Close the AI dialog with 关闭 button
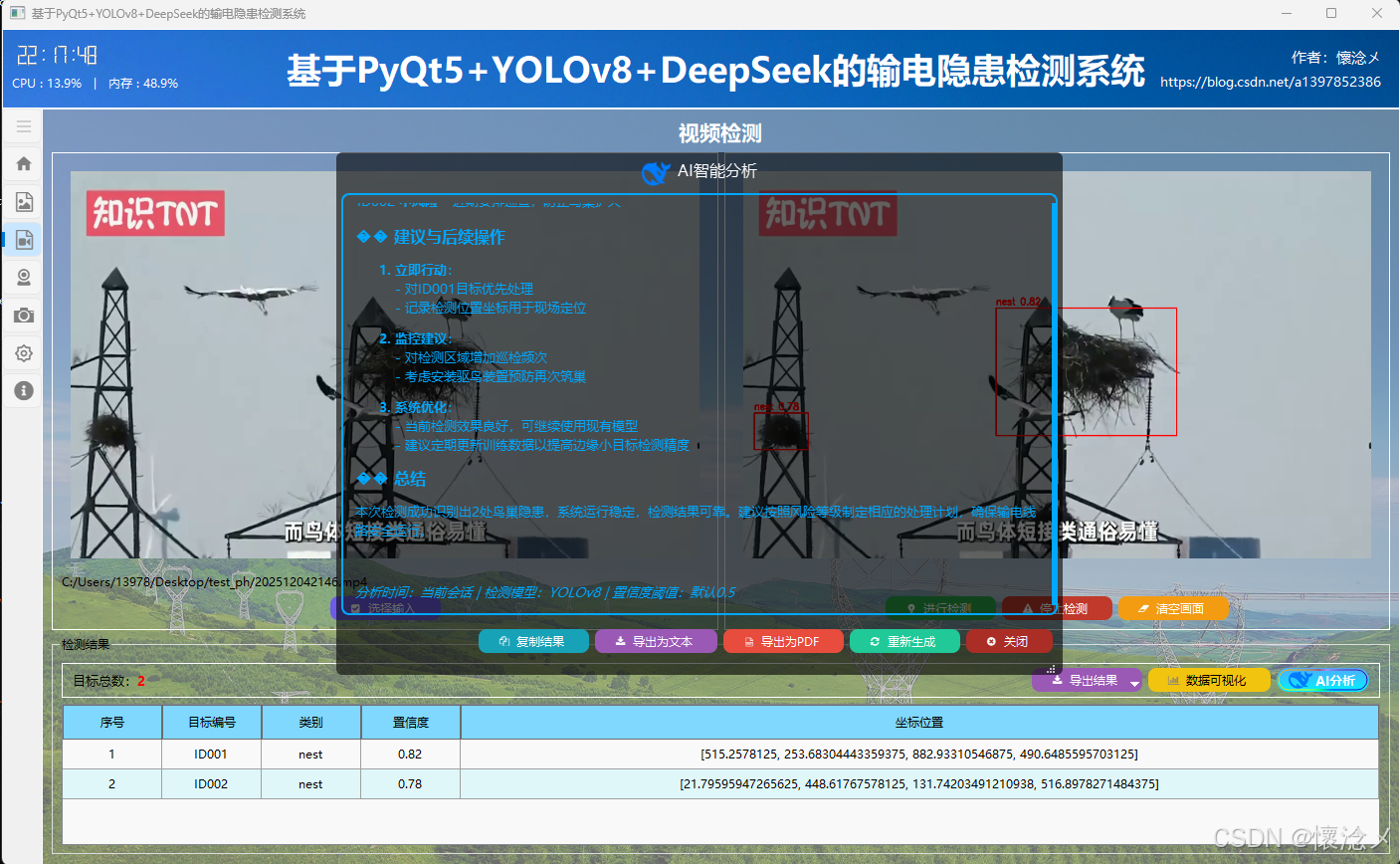 (1009, 641)
